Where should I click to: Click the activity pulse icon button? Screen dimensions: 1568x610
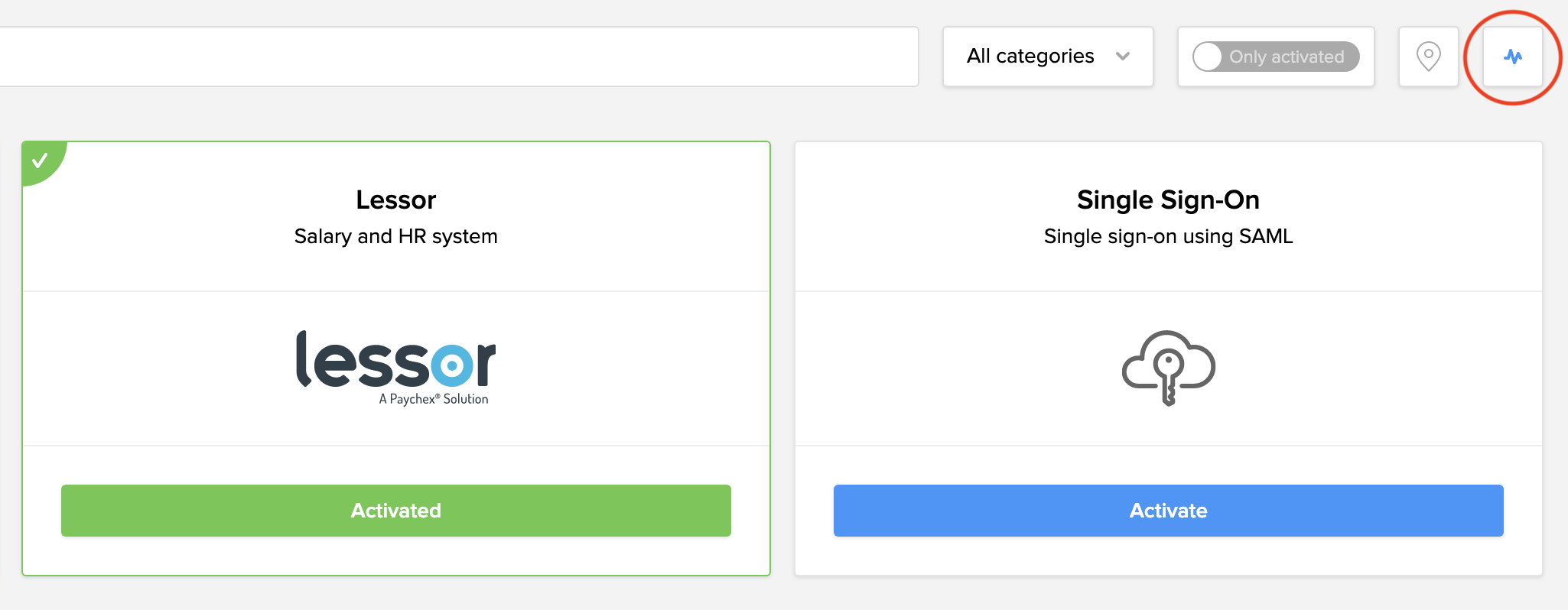point(1512,57)
